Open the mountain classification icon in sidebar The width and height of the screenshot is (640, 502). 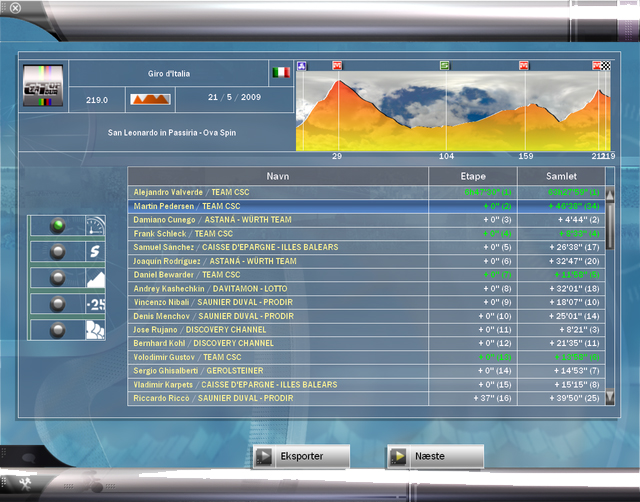pyautogui.click(x=95, y=278)
